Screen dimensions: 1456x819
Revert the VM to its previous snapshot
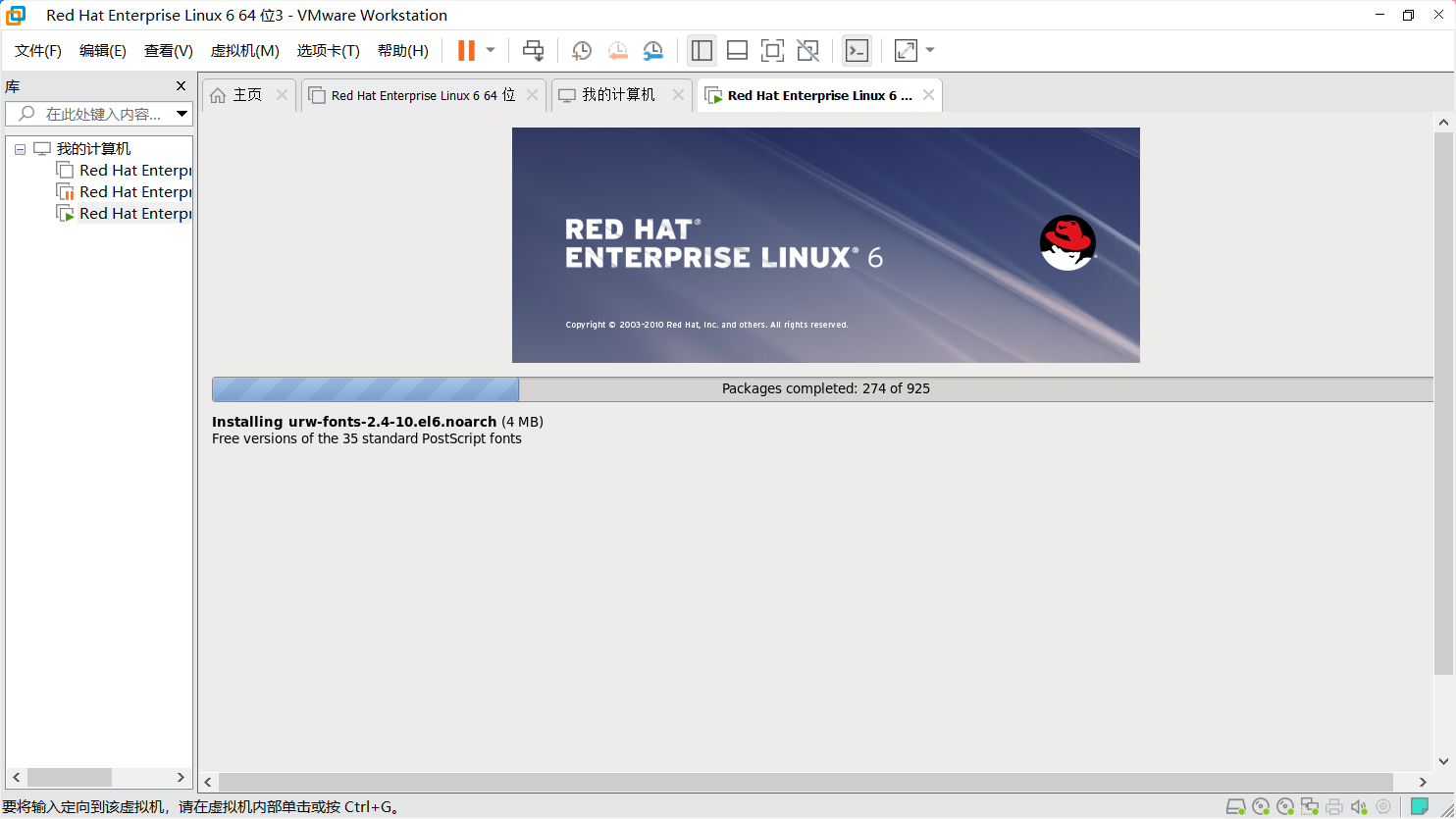tap(617, 51)
